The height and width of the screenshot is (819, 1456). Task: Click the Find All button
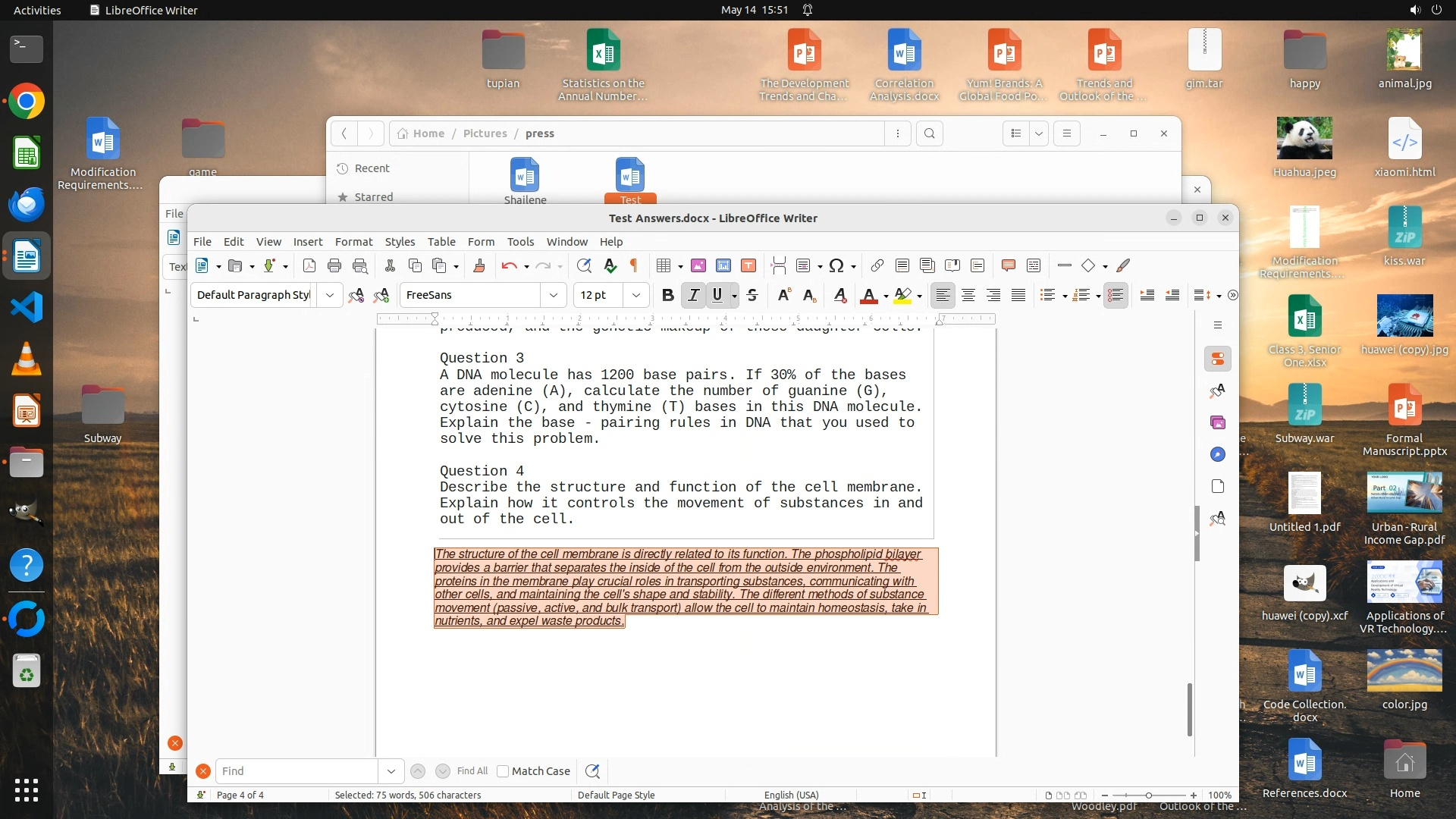click(472, 771)
